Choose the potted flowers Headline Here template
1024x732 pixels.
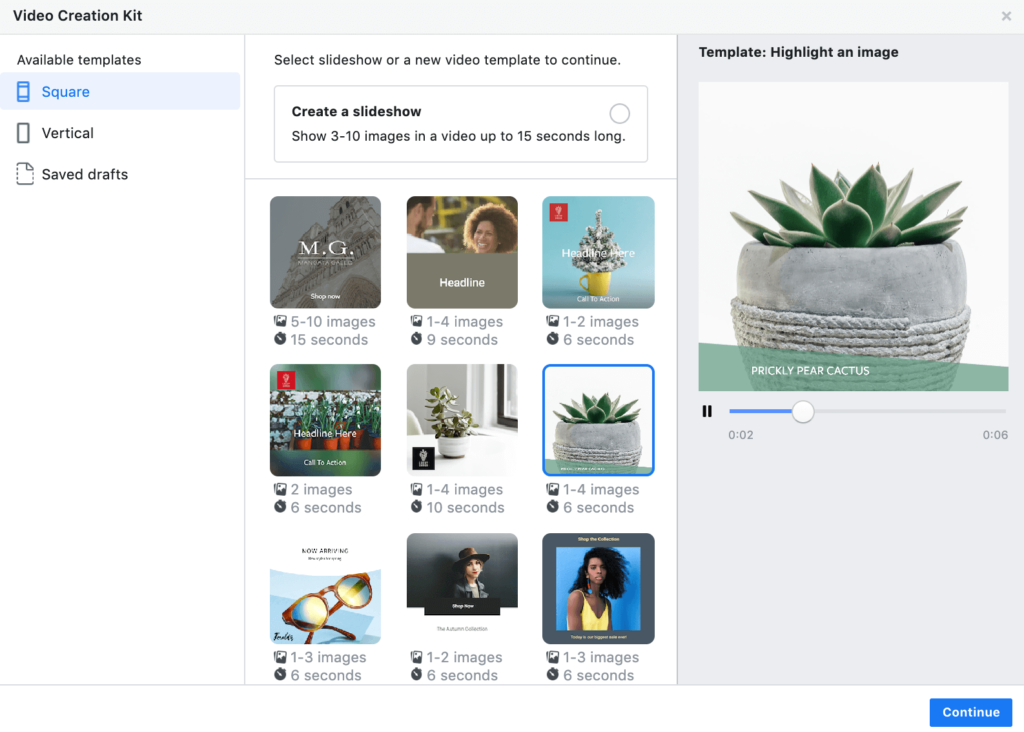click(325, 420)
